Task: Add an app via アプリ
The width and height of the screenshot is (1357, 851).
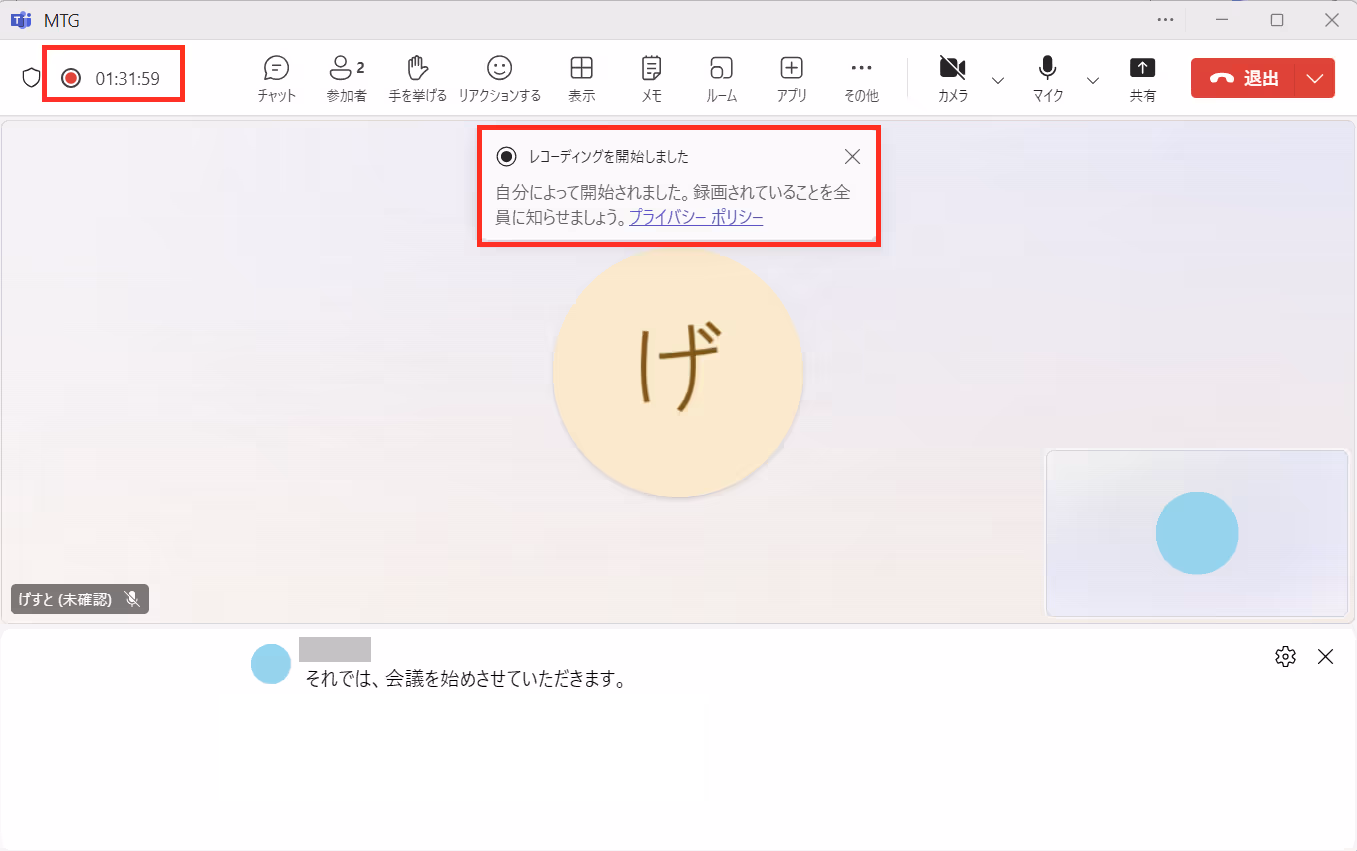Action: pos(791,79)
